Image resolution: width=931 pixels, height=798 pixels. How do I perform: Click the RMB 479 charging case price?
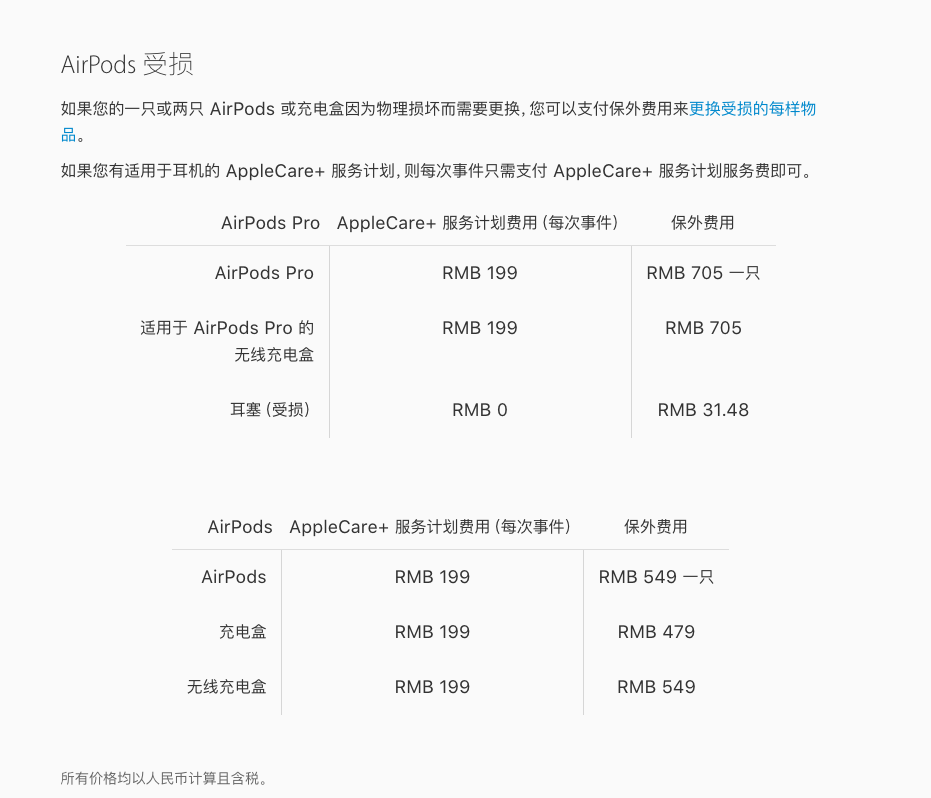pos(656,632)
